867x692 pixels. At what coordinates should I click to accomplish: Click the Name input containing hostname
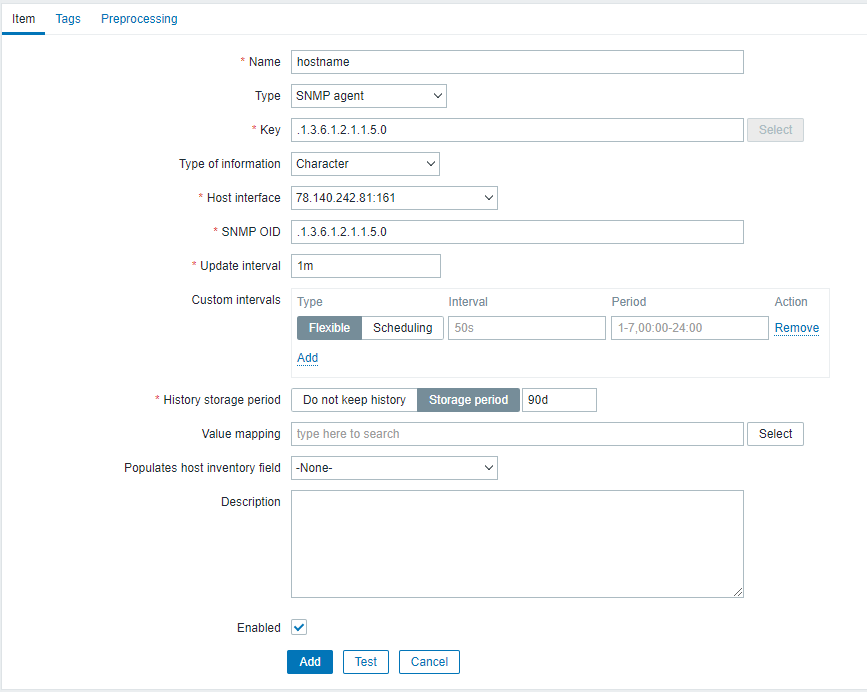(x=515, y=61)
